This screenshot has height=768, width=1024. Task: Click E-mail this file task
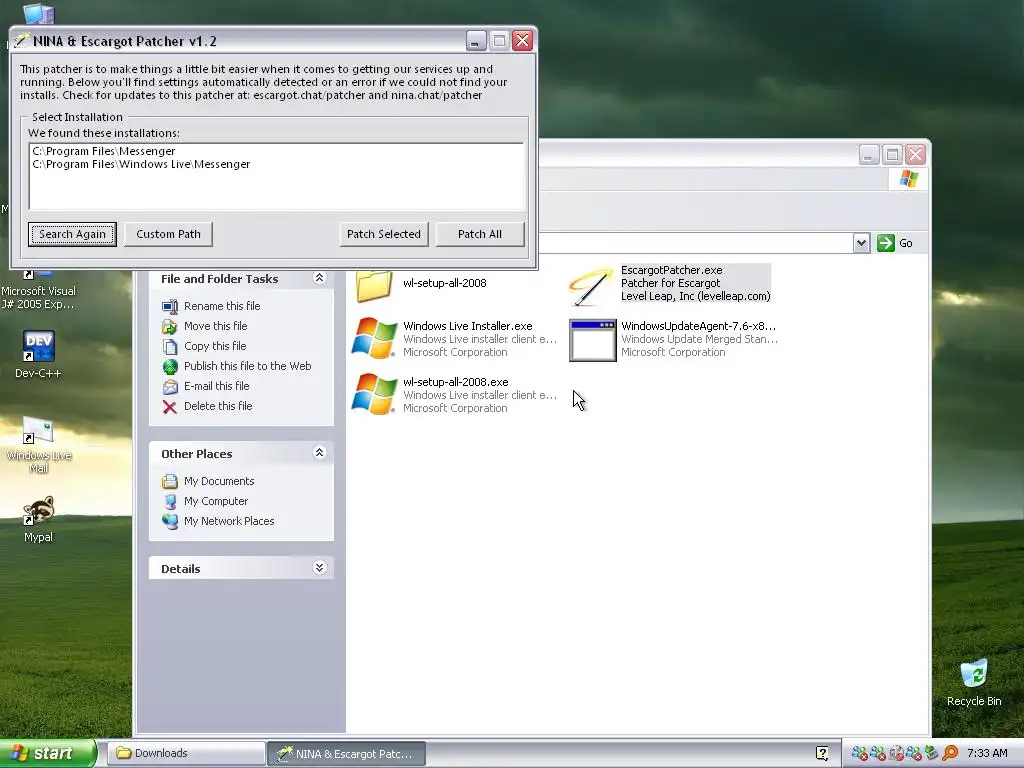pyautogui.click(x=217, y=386)
